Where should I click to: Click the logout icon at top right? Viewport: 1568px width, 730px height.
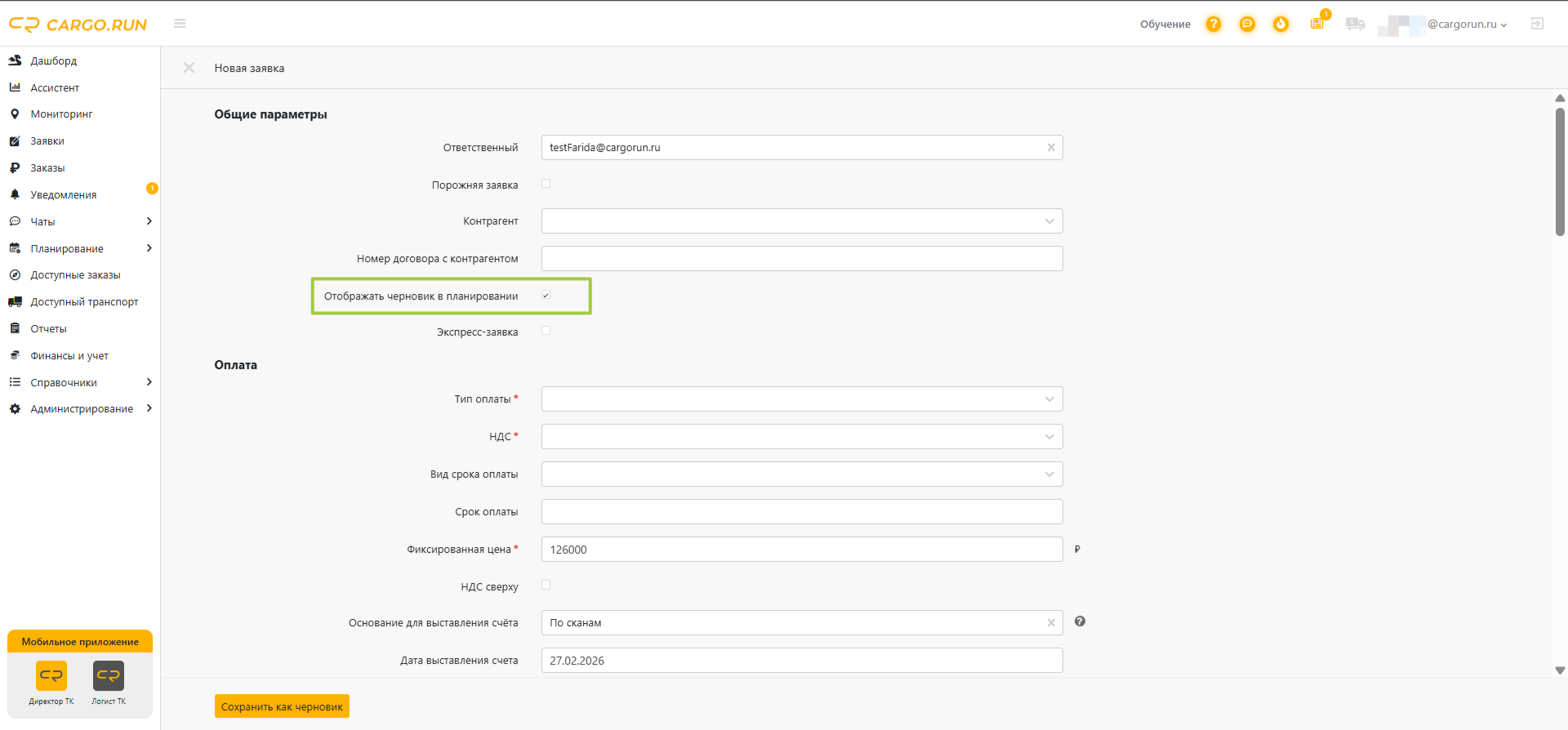(x=1537, y=24)
